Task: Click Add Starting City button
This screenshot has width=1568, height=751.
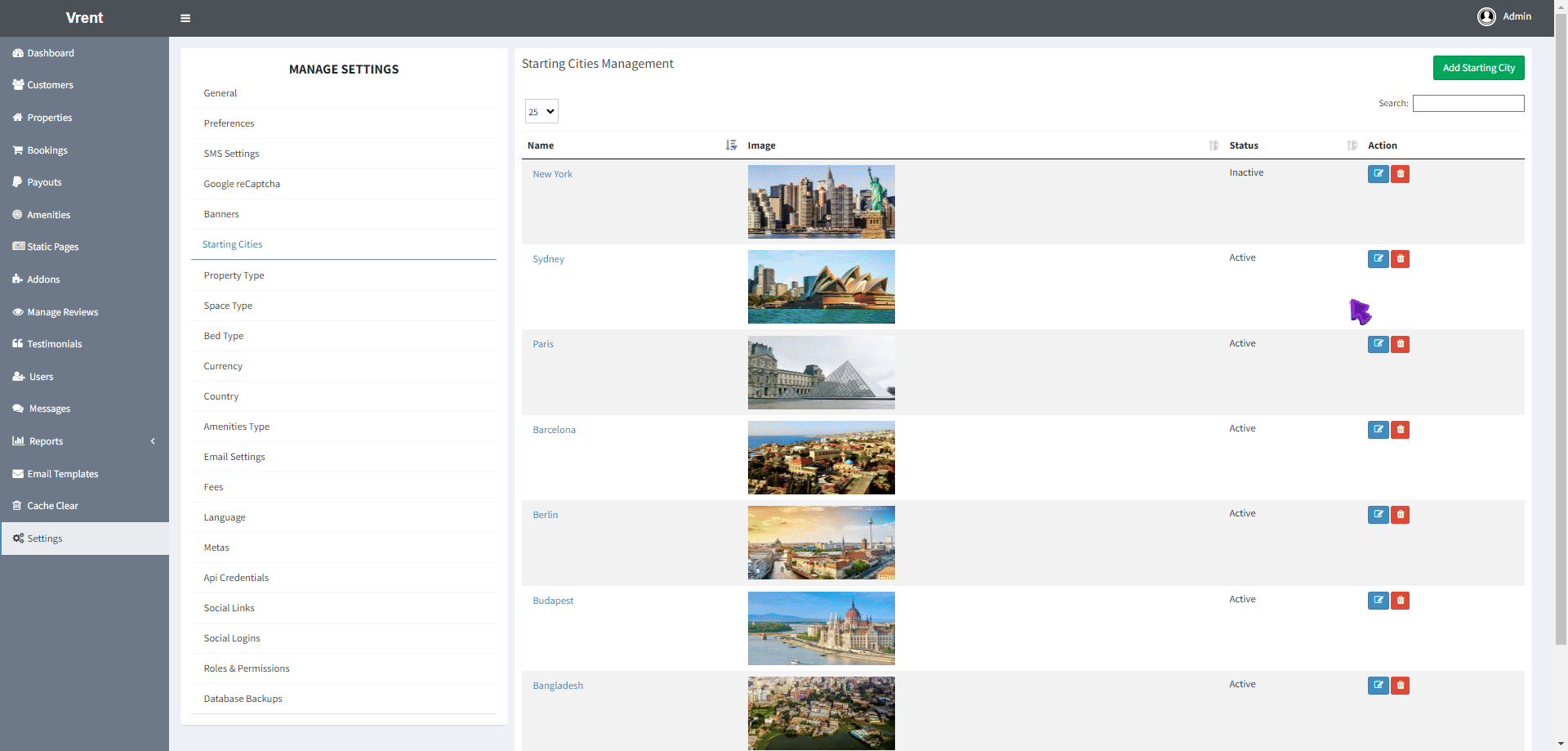Action: pos(1478,68)
